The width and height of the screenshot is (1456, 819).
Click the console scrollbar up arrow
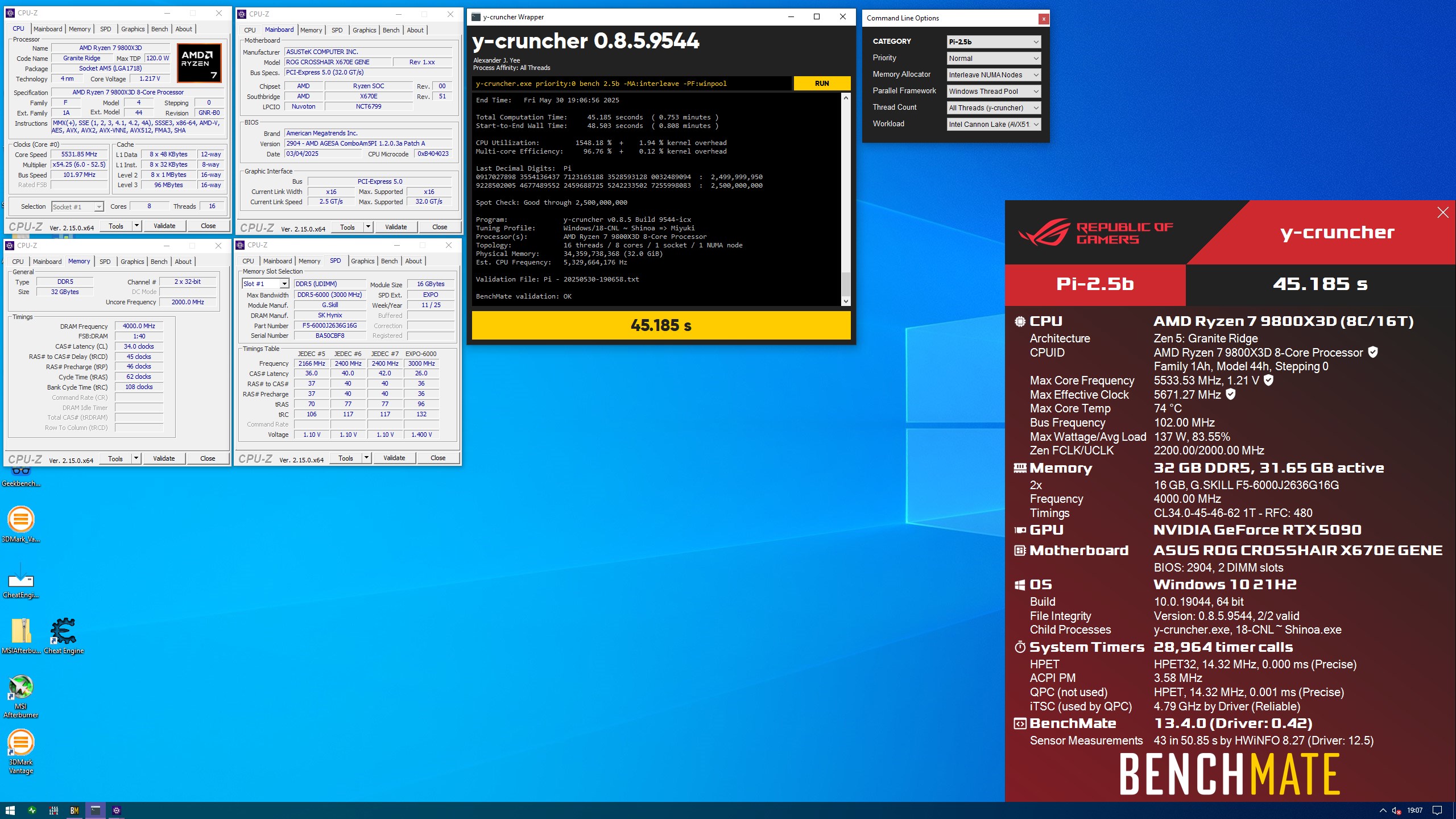point(846,98)
